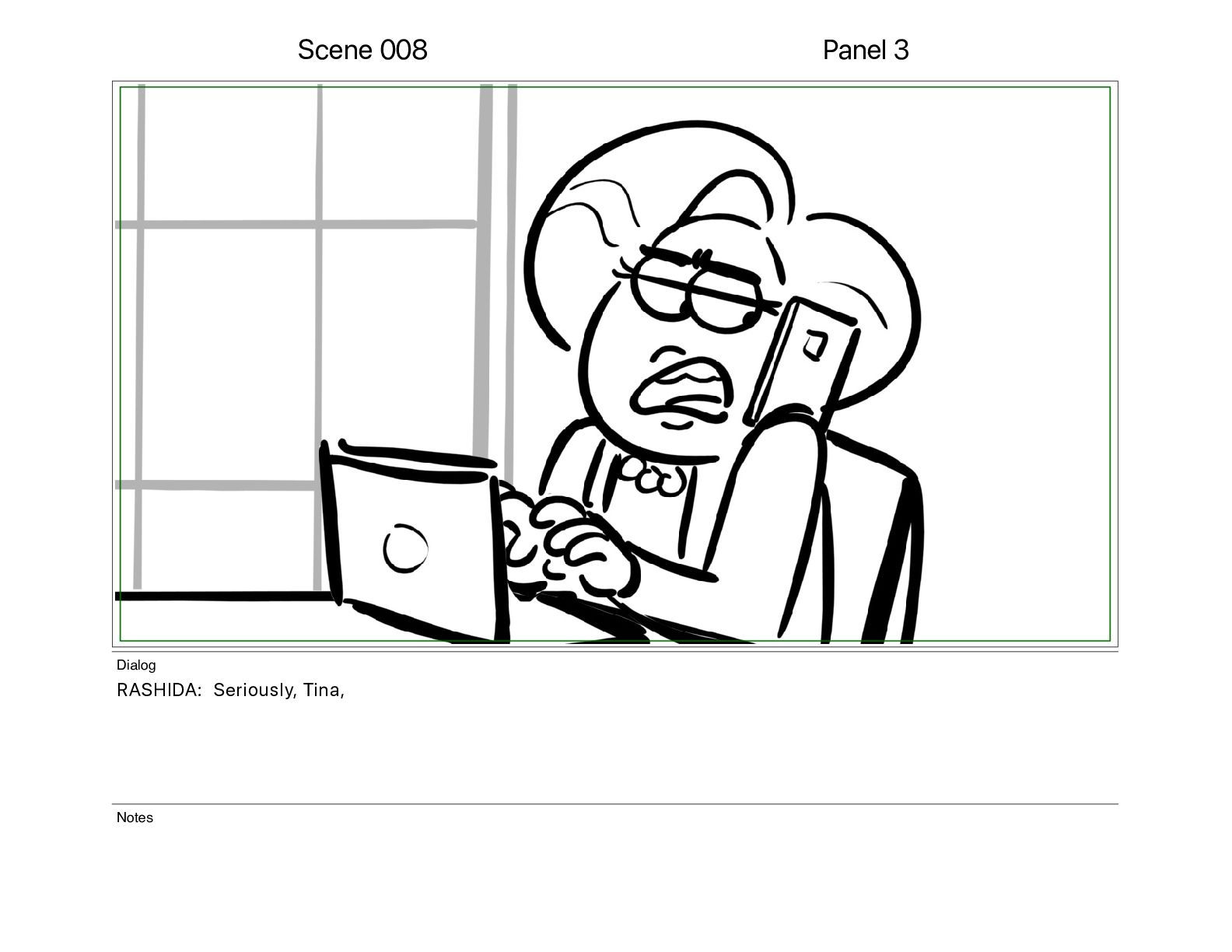This screenshot has width=1232, height=952.
Task: Click the character's bow tie collar
Action: tap(652, 476)
